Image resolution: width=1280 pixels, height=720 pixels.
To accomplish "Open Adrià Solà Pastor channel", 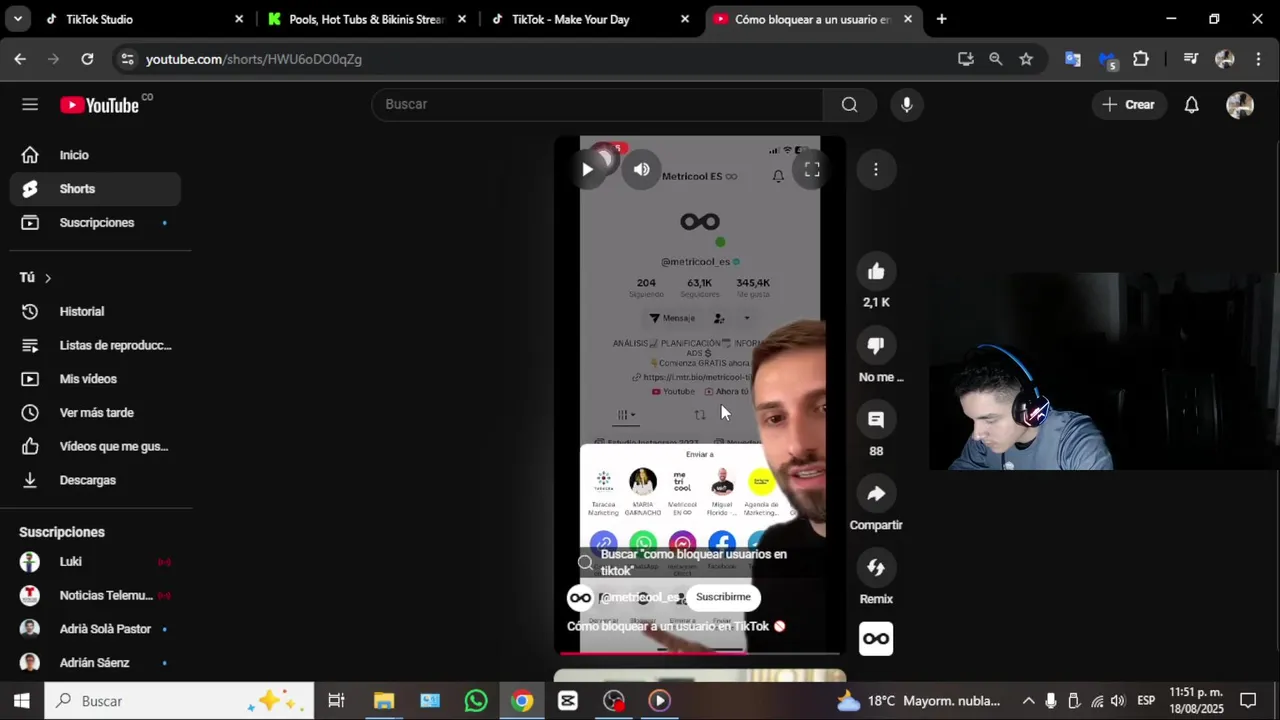I will (x=95, y=629).
